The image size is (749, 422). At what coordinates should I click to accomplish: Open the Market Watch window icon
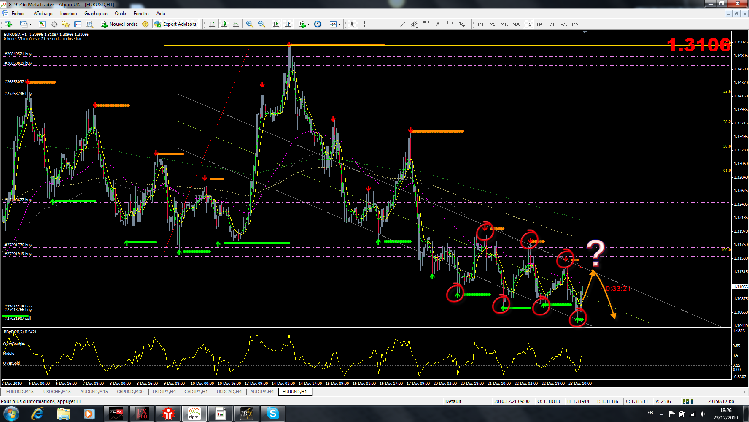pyautogui.click(x=43, y=23)
